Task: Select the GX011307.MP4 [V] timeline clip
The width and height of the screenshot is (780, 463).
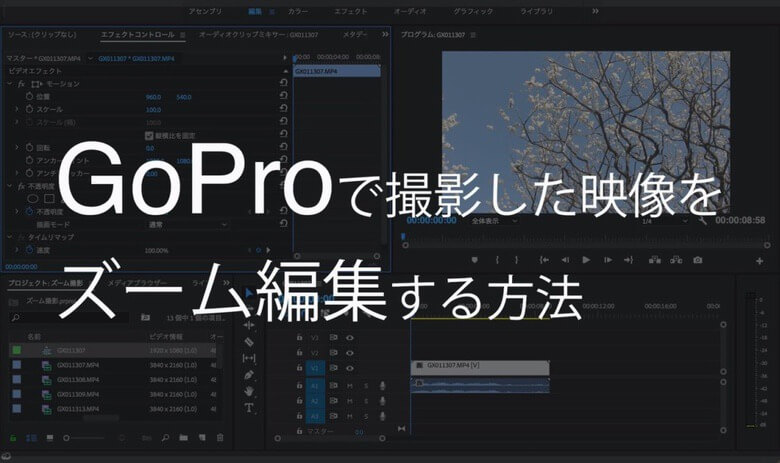Action: (480, 368)
